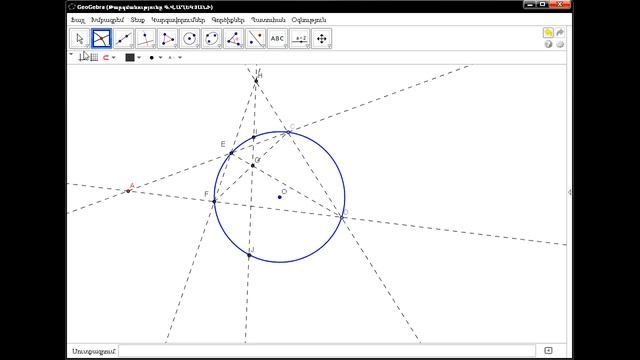Click inside the input bar field
The width and height of the screenshot is (640, 360).
(327, 351)
